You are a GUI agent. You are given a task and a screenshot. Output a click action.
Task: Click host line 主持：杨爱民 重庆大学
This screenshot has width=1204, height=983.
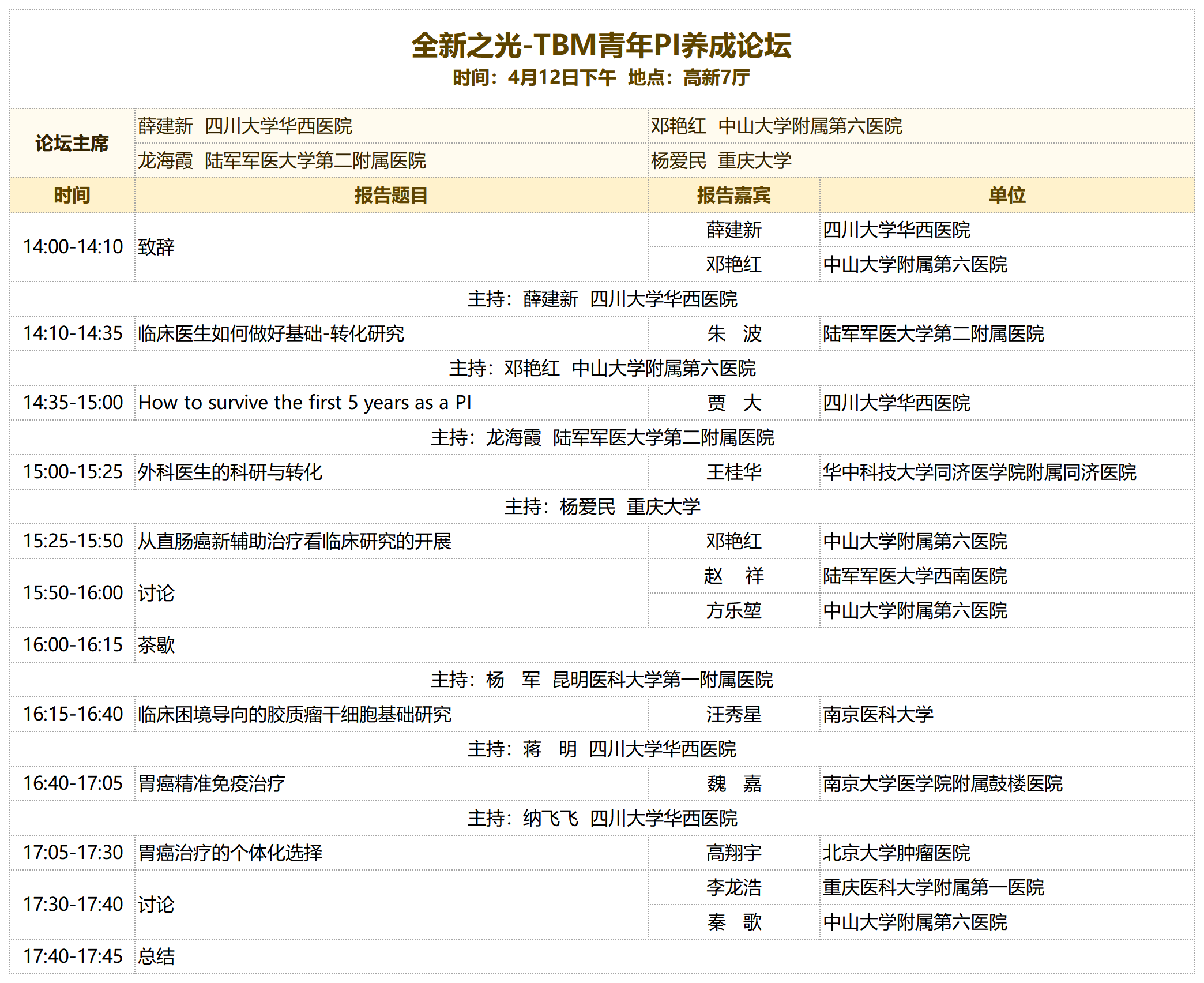click(602, 506)
